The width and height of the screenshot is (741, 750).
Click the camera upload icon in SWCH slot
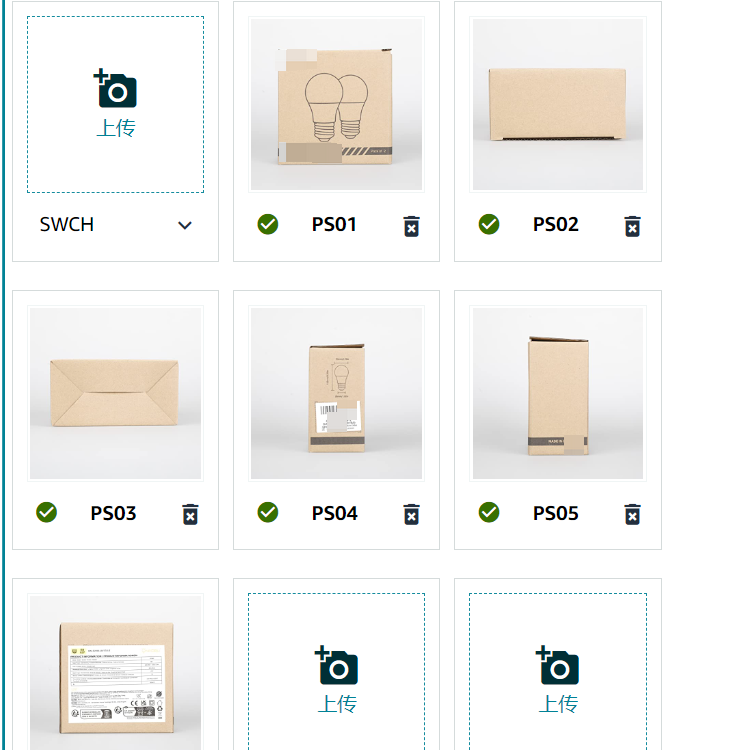pos(115,88)
